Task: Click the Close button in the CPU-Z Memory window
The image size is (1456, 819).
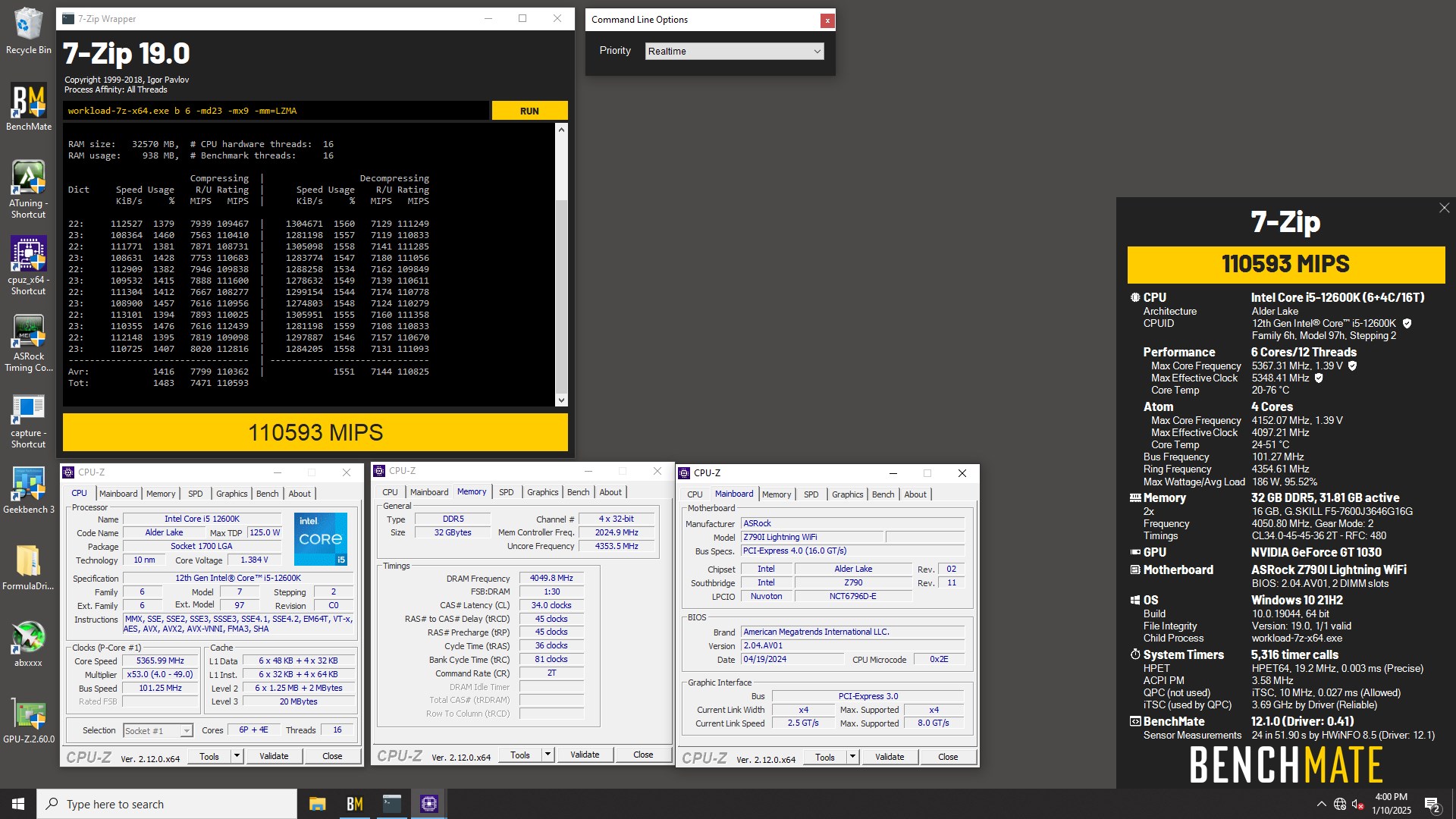Action: pyautogui.click(x=643, y=755)
